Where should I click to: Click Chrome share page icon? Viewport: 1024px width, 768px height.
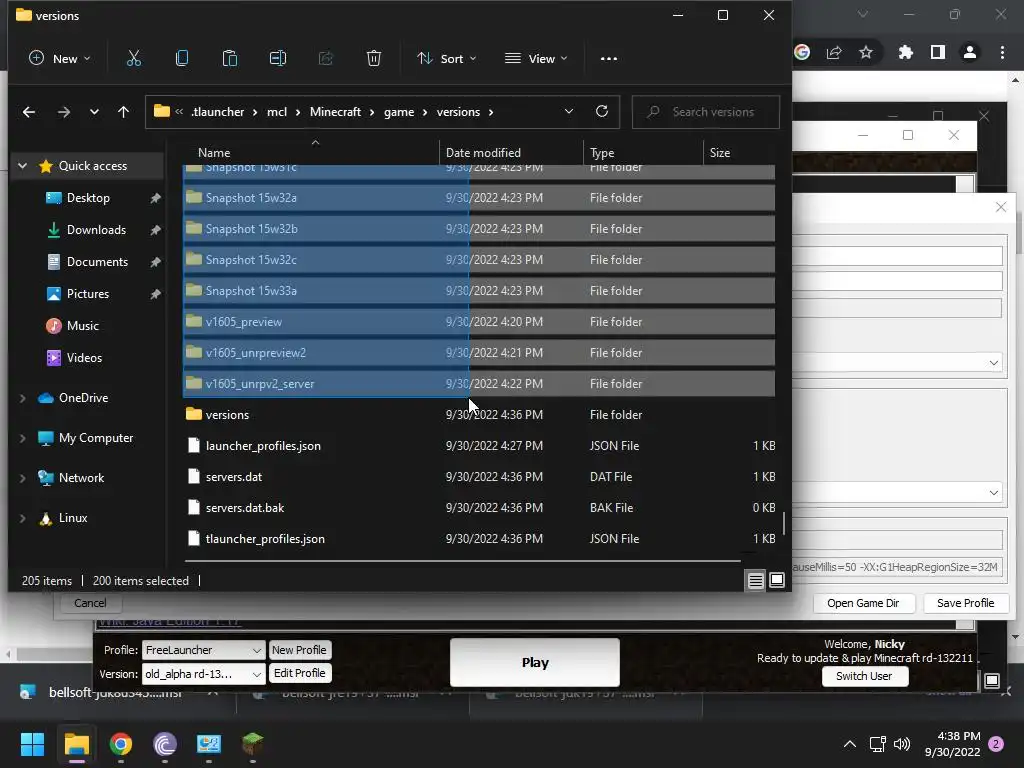pyautogui.click(x=834, y=52)
